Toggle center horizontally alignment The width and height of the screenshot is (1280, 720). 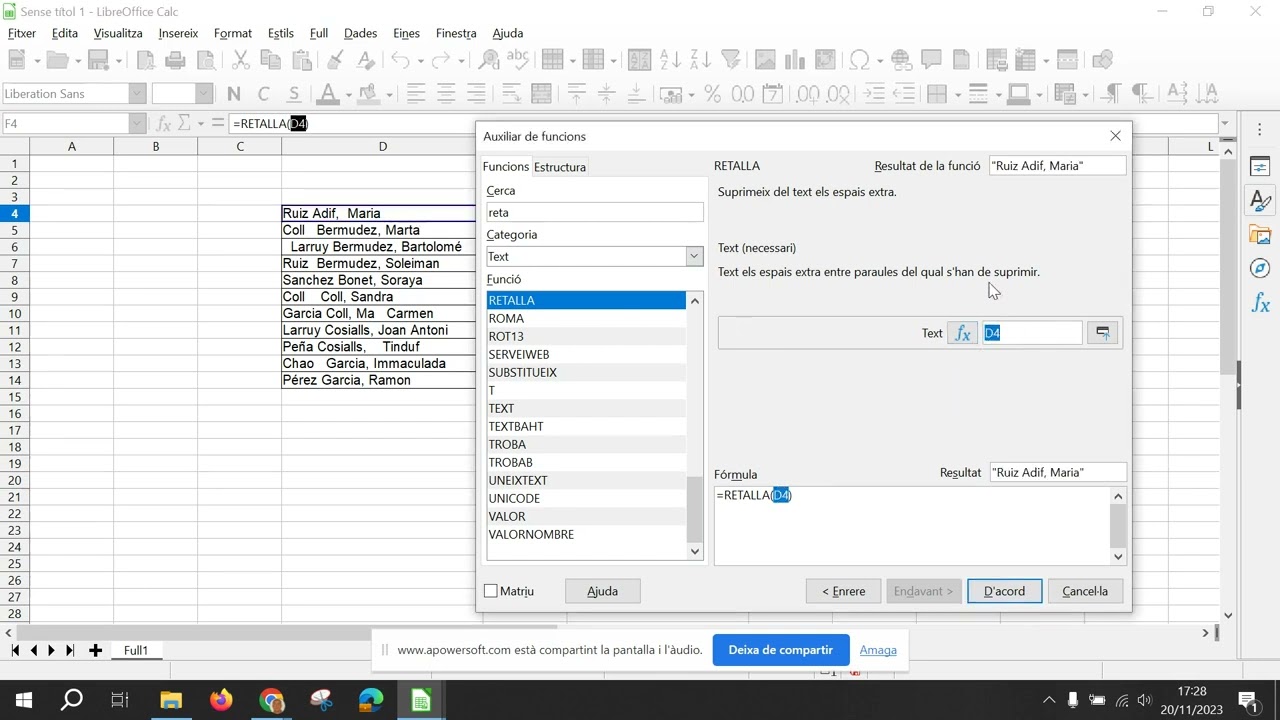446,94
